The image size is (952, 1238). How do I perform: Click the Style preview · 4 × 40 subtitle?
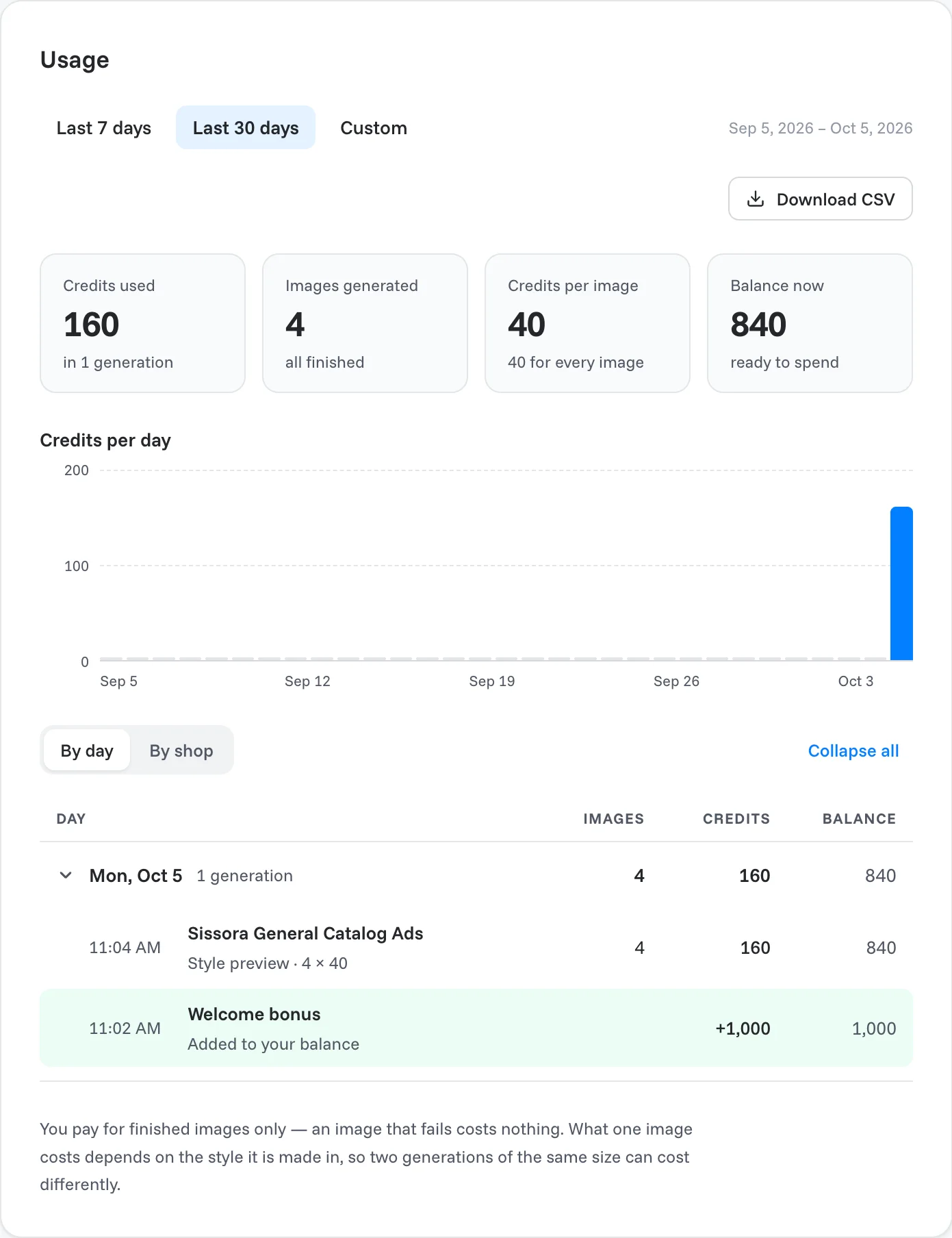click(268, 963)
